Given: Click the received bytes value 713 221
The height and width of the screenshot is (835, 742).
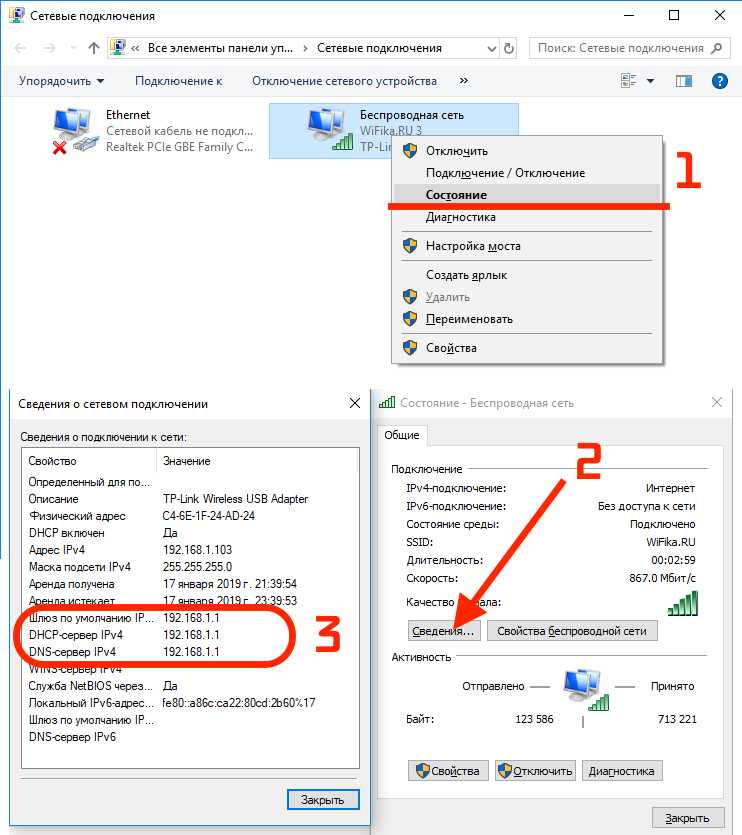Looking at the screenshot, I should tap(677, 719).
